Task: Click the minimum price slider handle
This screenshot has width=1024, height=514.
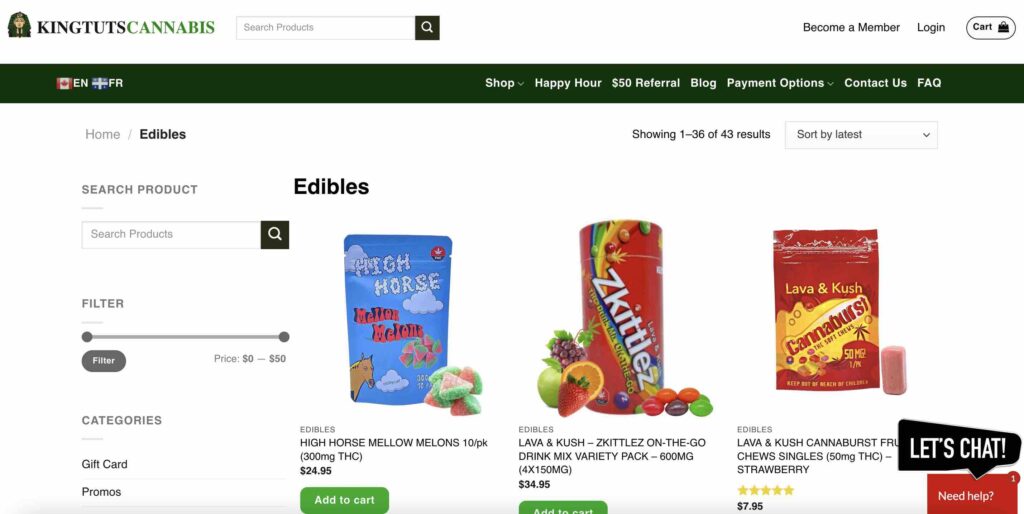Action: [x=87, y=337]
